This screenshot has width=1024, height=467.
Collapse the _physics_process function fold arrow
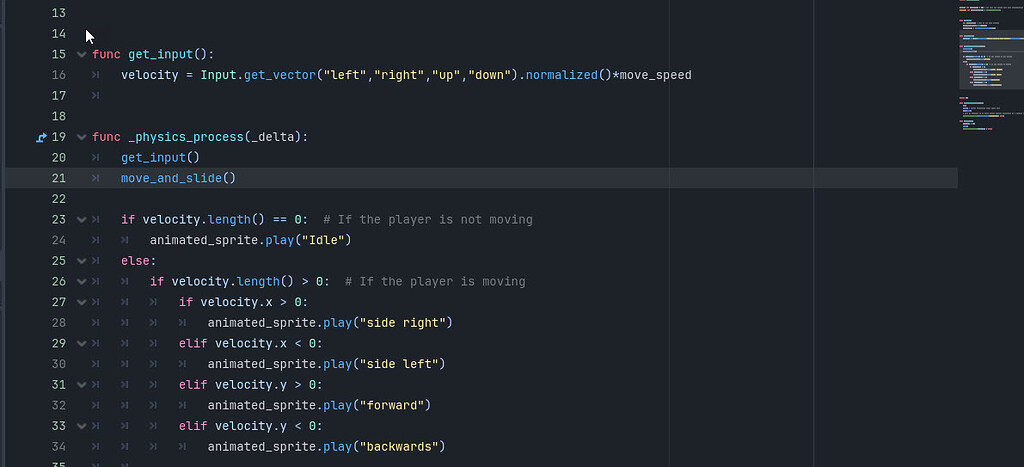click(82, 137)
